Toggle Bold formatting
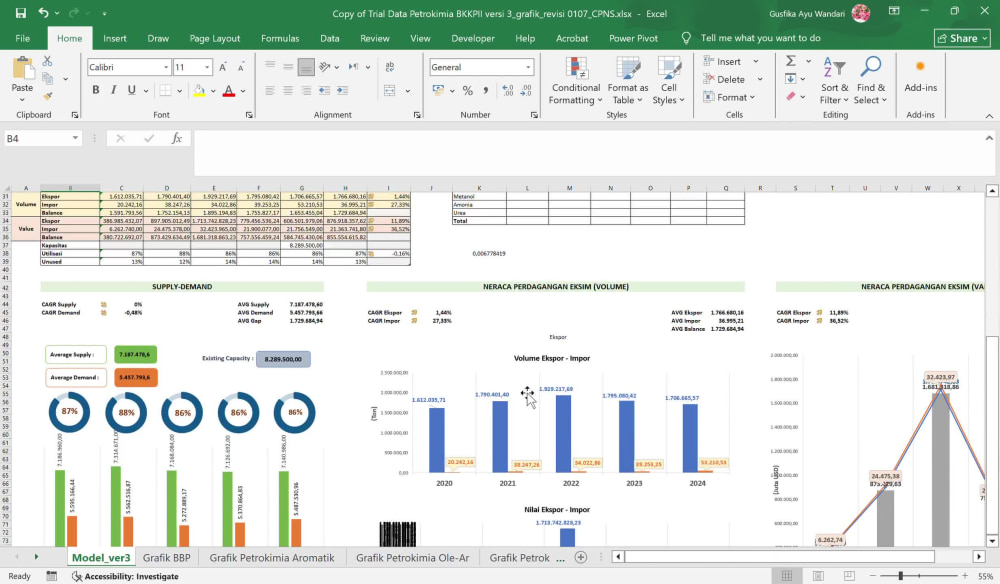The width and height of the screenshot is (1000, 584). (x=96, y=90)
